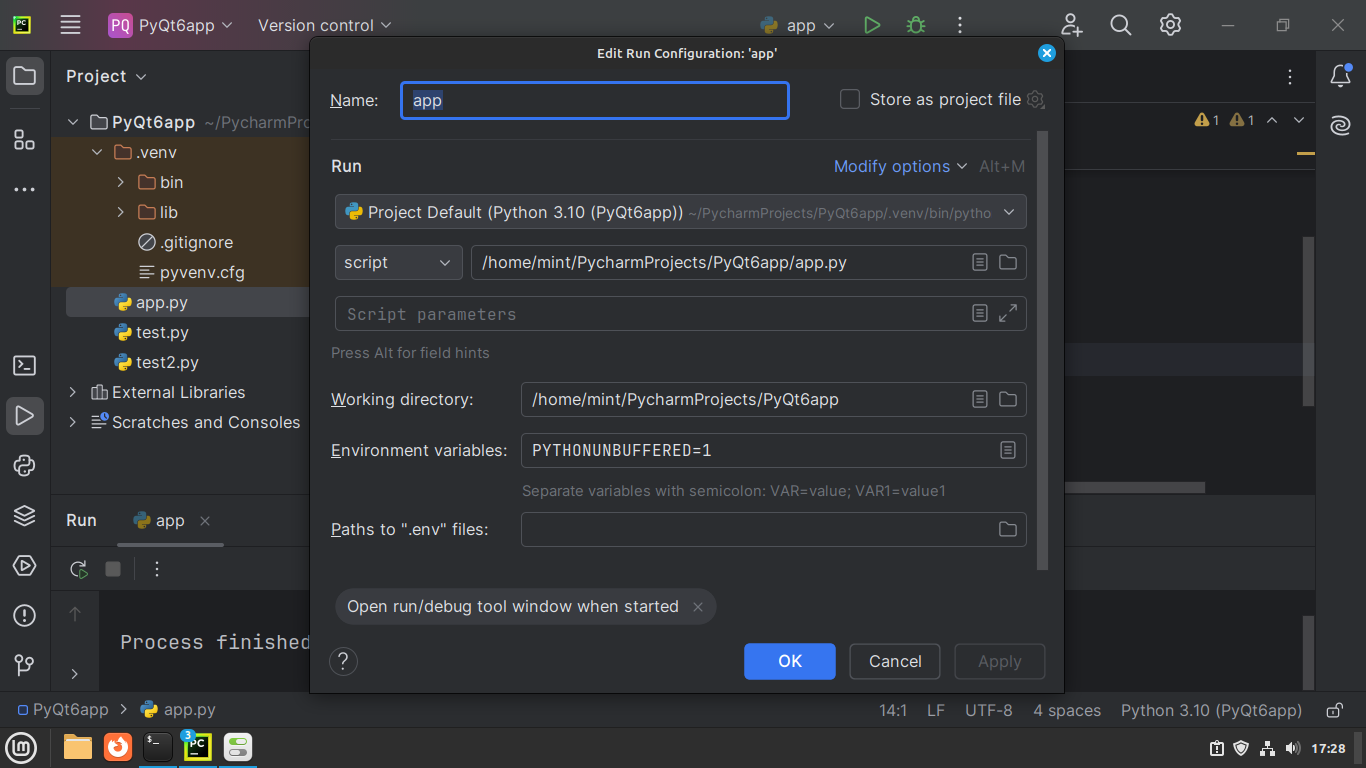Open IDE settings gear
Image resolution: width=1366 pixels, height=768 pixels.
1171,25
